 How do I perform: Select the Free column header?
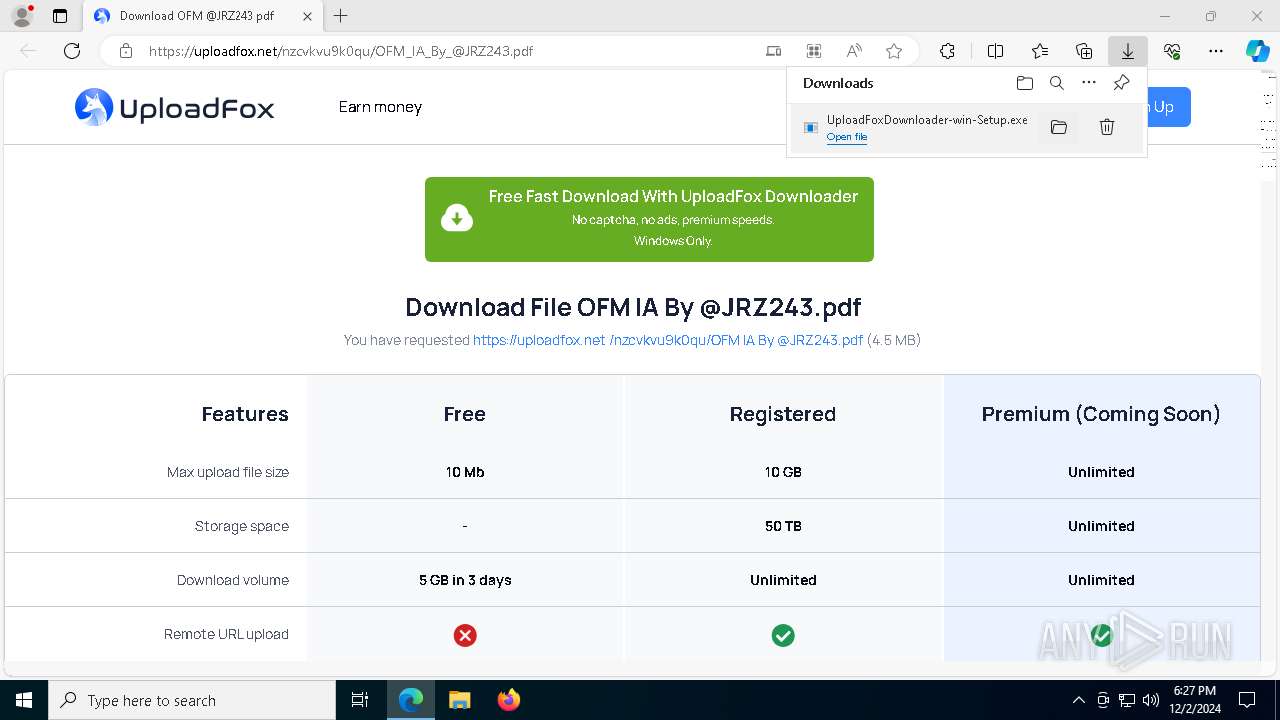[x=465, y=414]
